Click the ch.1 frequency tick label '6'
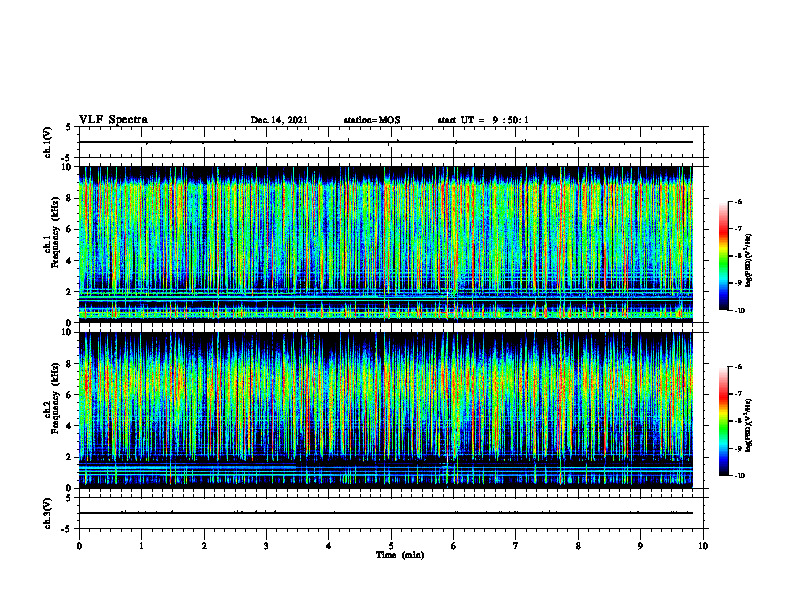Image resolution: width=792 pixels, height=612 pixels. [70, 230]
